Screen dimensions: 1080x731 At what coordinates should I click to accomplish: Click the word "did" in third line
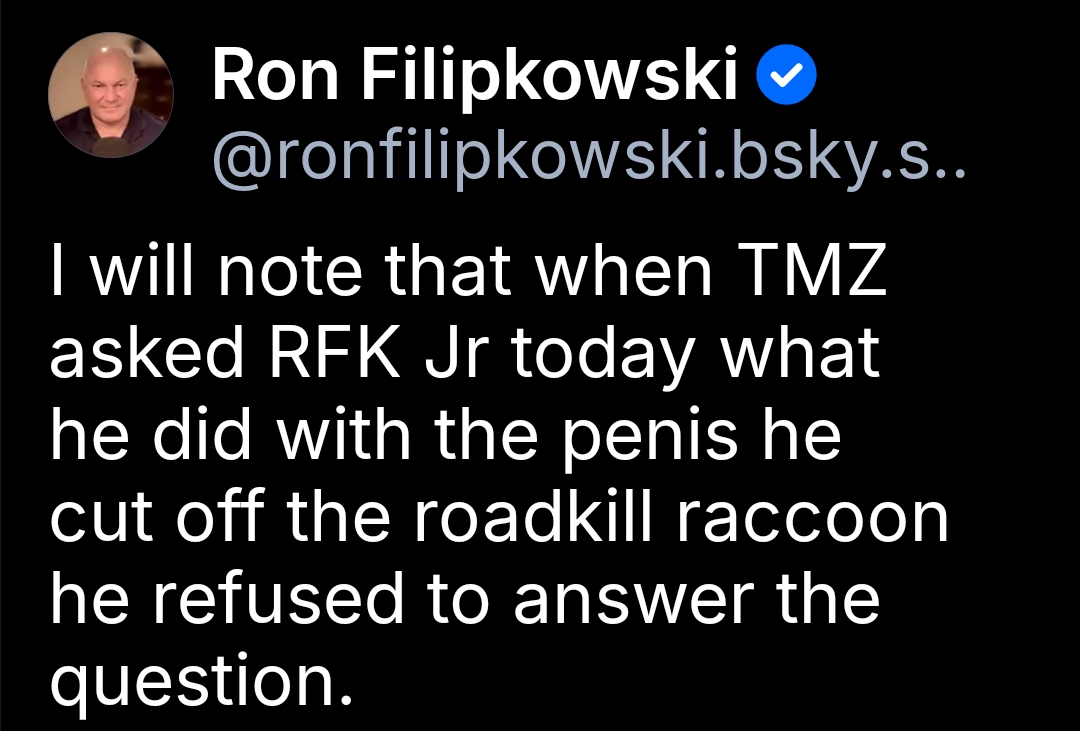click(x=201, y=435)
